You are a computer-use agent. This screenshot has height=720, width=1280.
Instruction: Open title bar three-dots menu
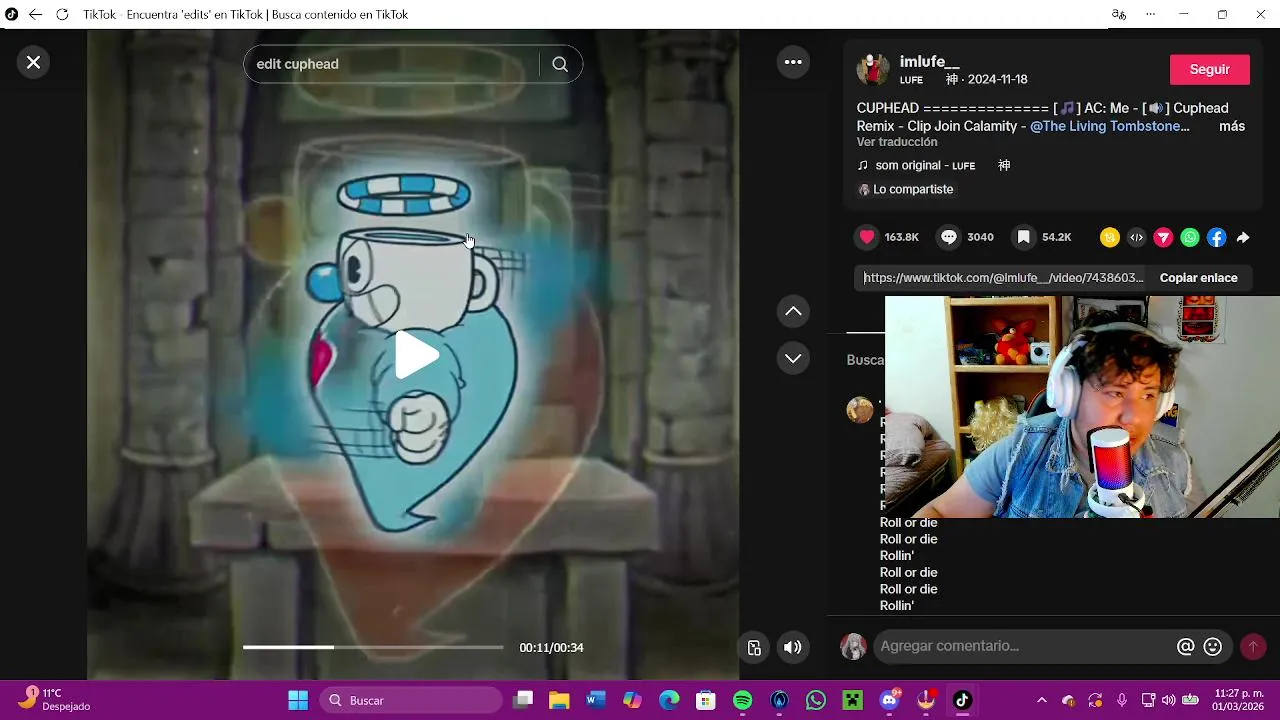point(1150,14)
